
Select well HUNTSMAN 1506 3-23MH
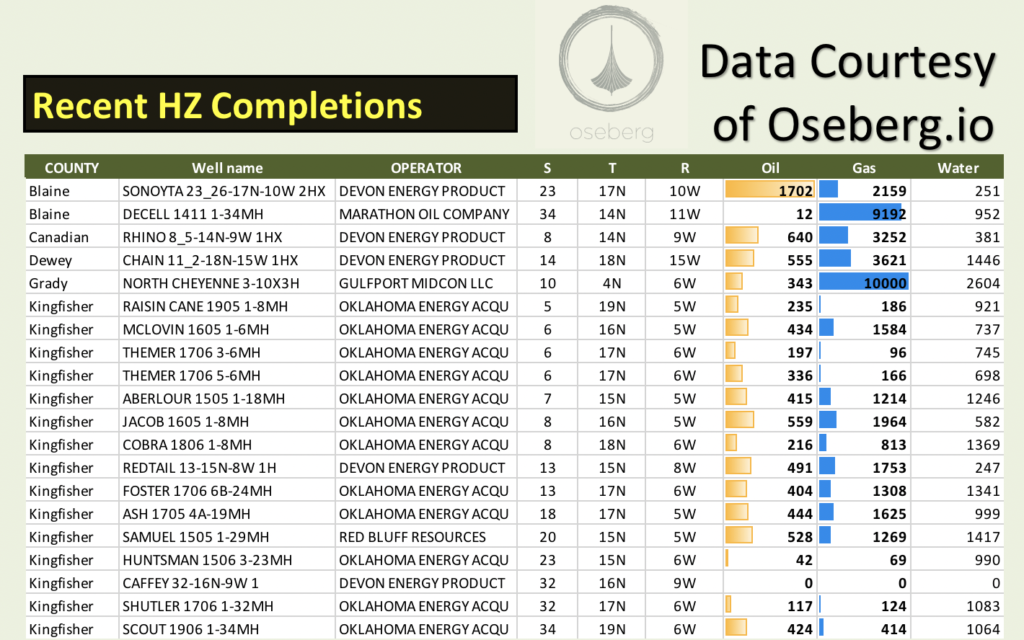207,560
